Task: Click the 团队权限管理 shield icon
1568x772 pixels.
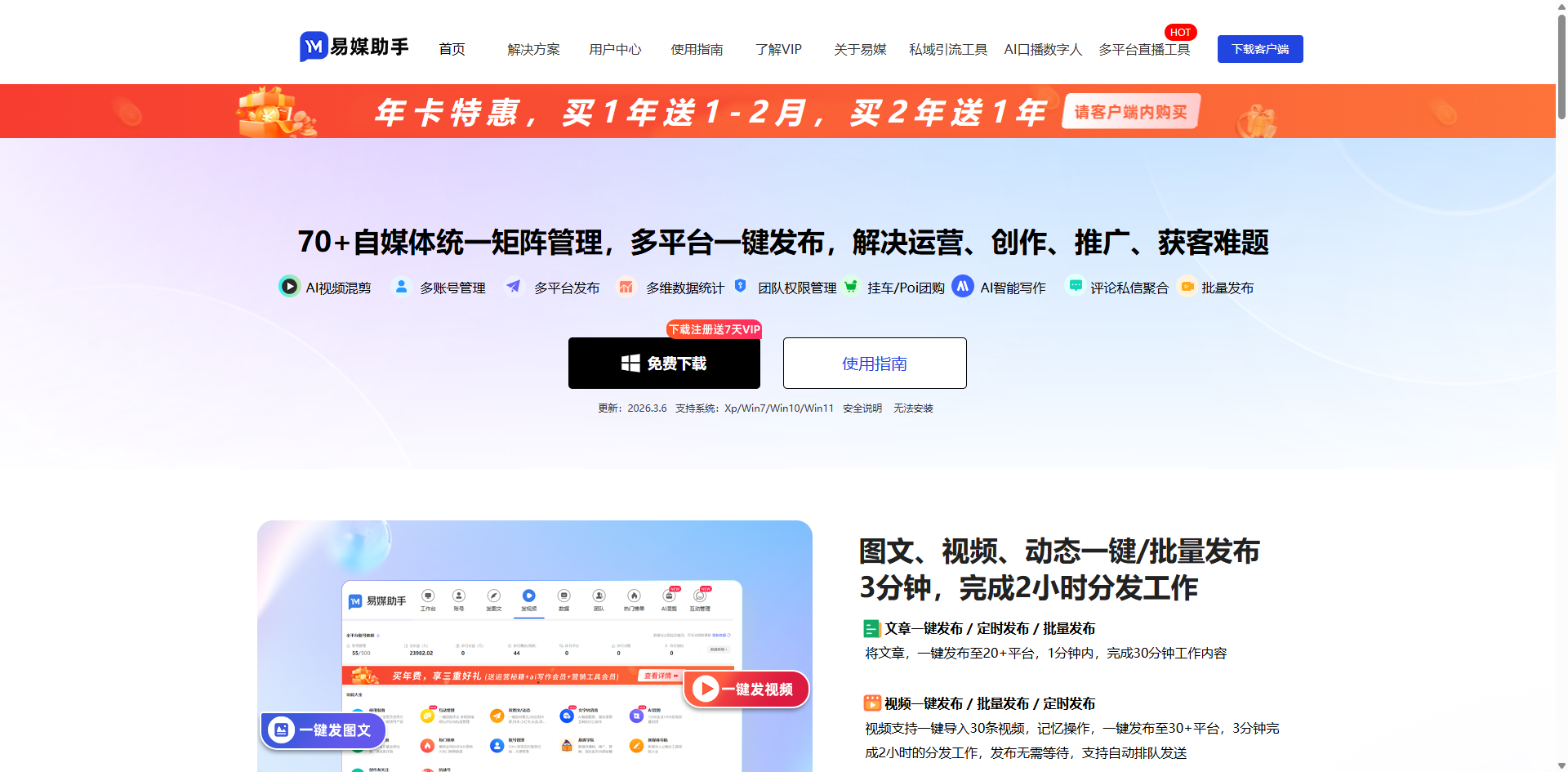Action: pos(741,286)
